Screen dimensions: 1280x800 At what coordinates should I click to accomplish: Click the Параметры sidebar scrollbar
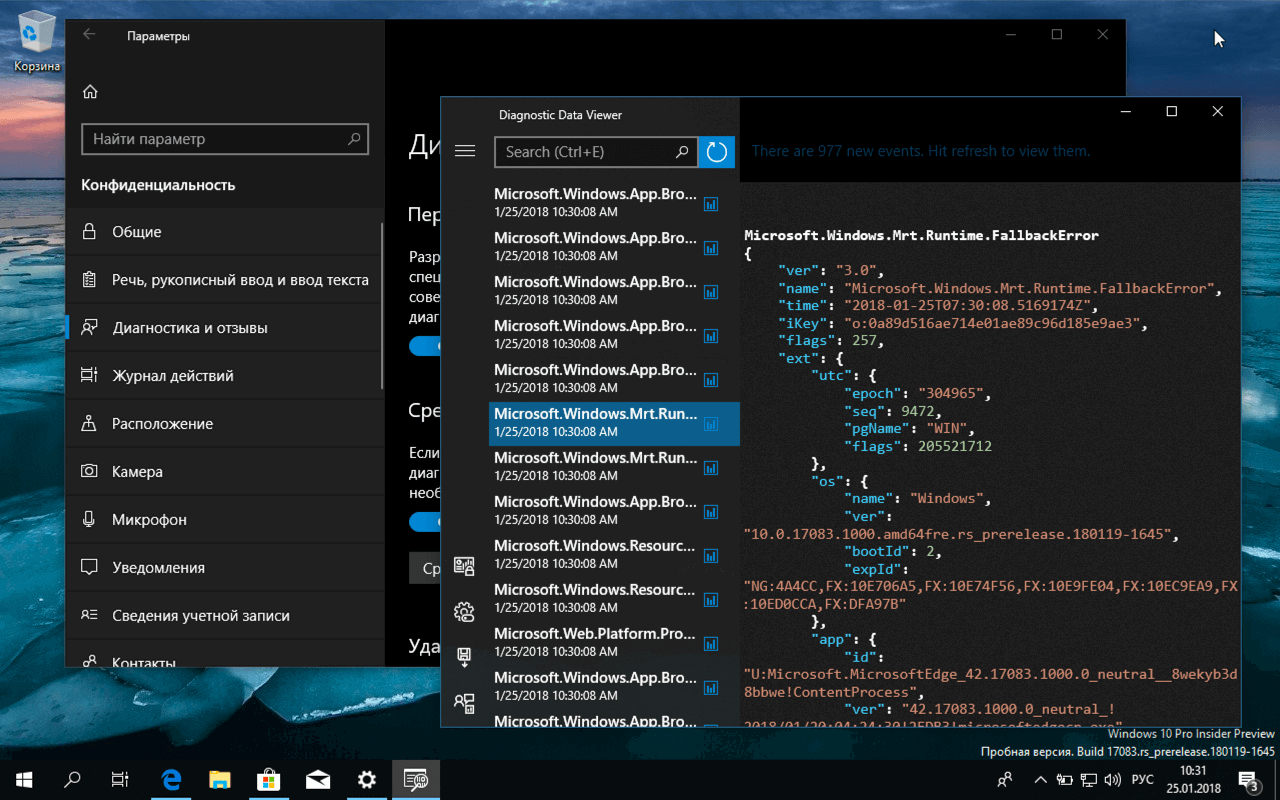[x=383, y=306]
